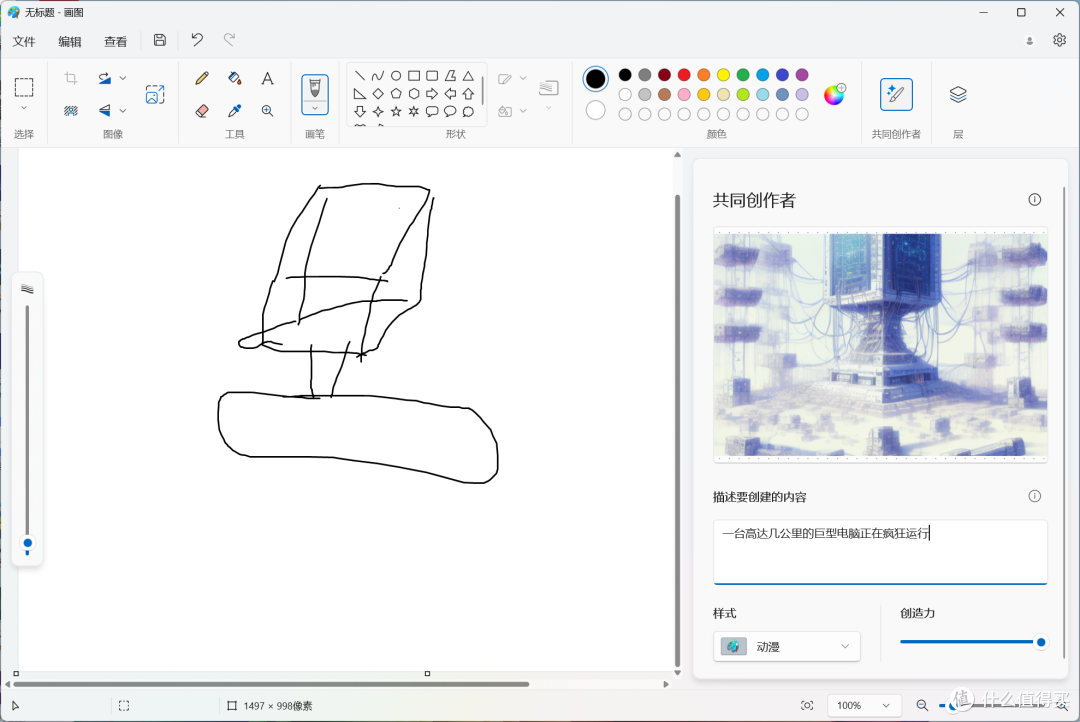Click the undo arrow
1080x722 pixels.
pyautogui.click(x=197, y=40)
